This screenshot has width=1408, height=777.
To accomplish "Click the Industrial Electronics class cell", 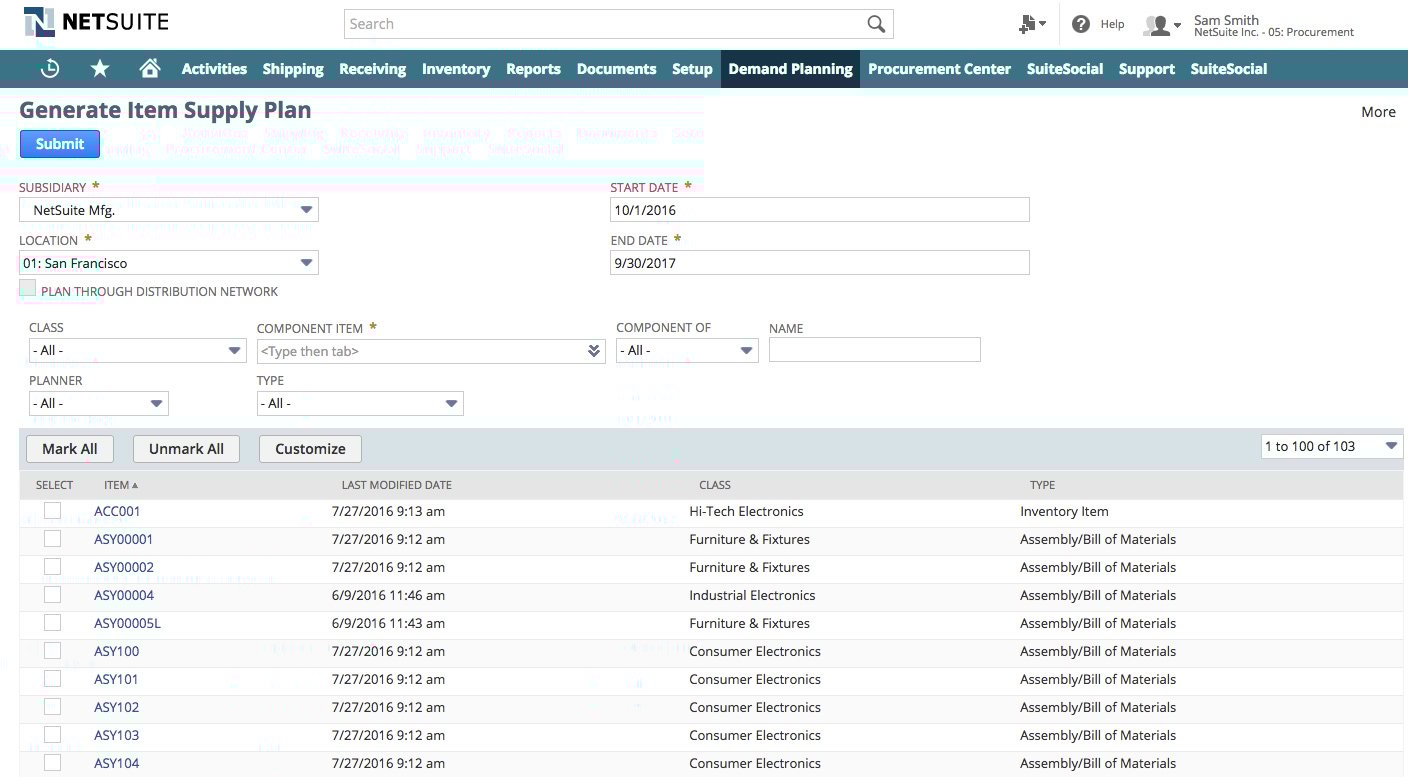I will [752, 595].
